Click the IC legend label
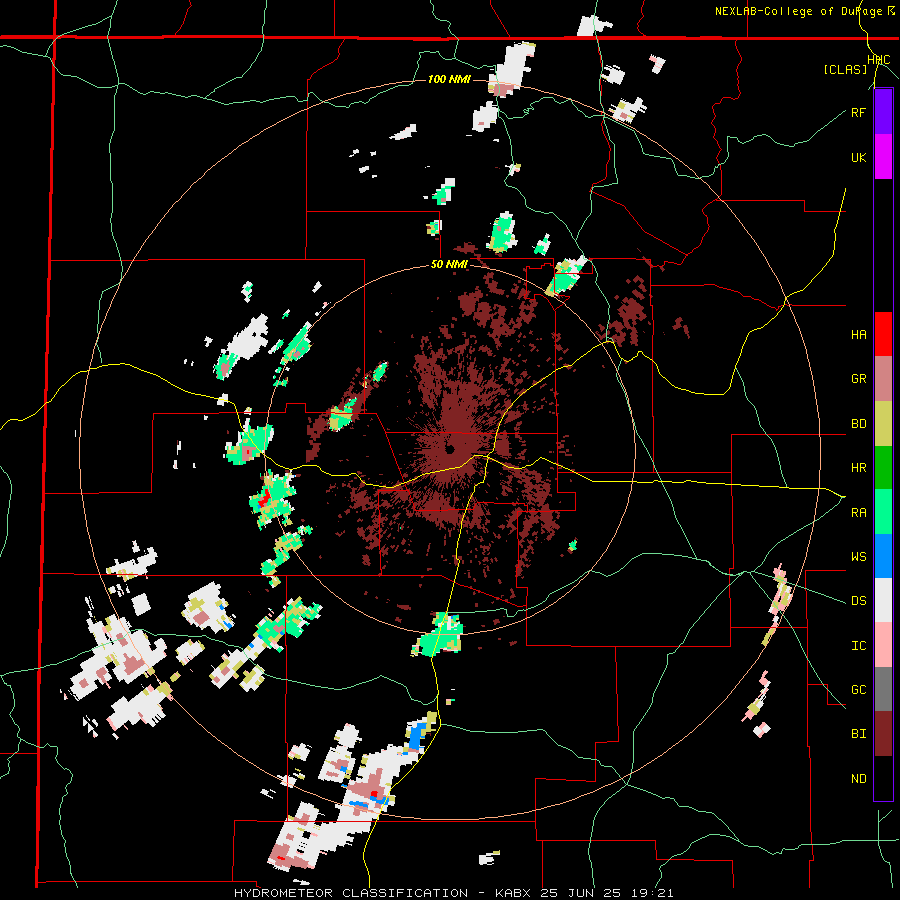This screenshot has height=900, width=900. coord(858,646)
